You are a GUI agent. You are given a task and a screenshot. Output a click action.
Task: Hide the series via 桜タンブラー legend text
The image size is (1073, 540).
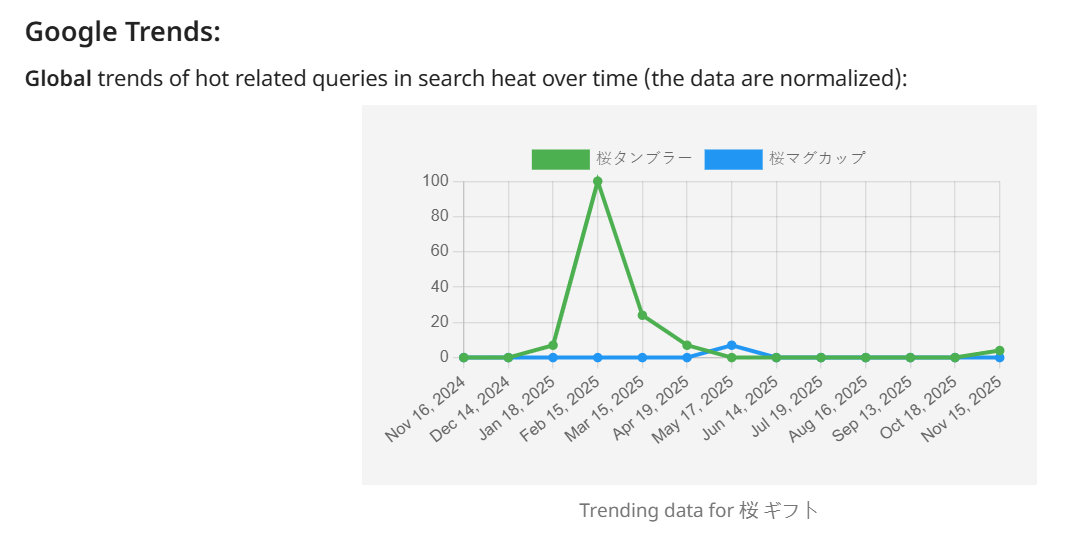tap(644, 158)
